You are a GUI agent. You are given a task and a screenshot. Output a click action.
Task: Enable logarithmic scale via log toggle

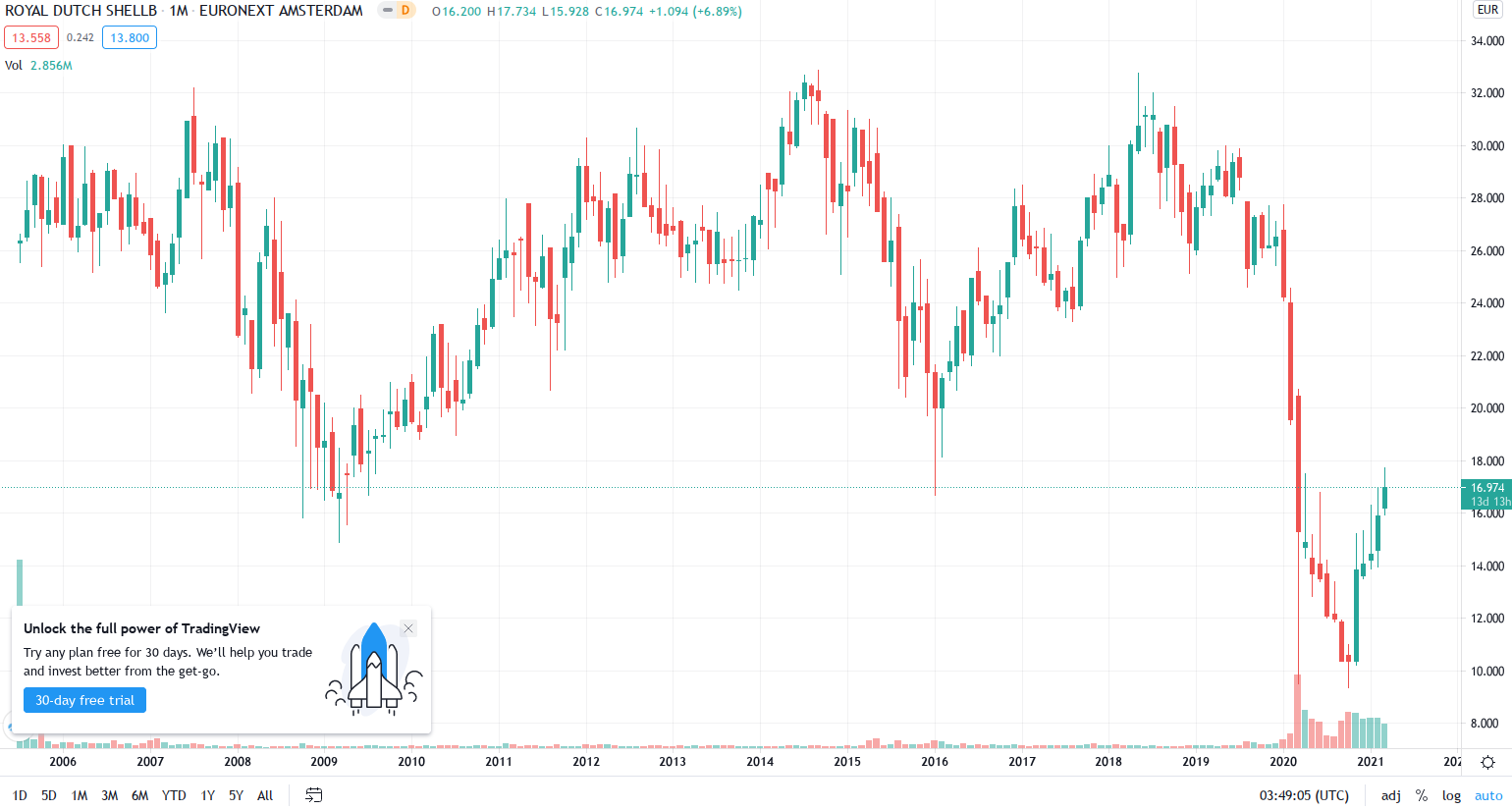[x=1450, y=795]
